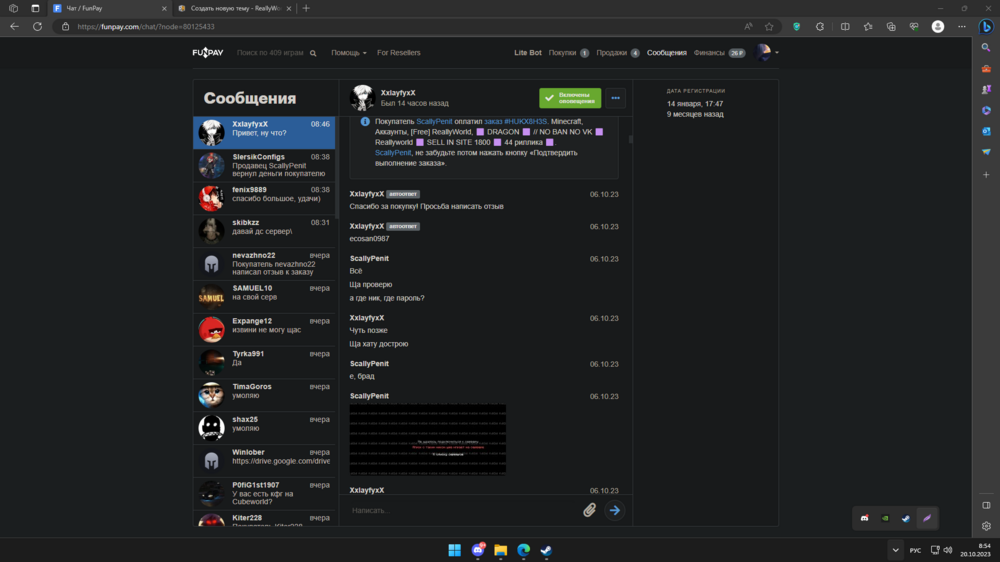Select the P0fiG1st1907 conversation
Image resolution: width=1000 pixels, height=562 pixels.
264,494
